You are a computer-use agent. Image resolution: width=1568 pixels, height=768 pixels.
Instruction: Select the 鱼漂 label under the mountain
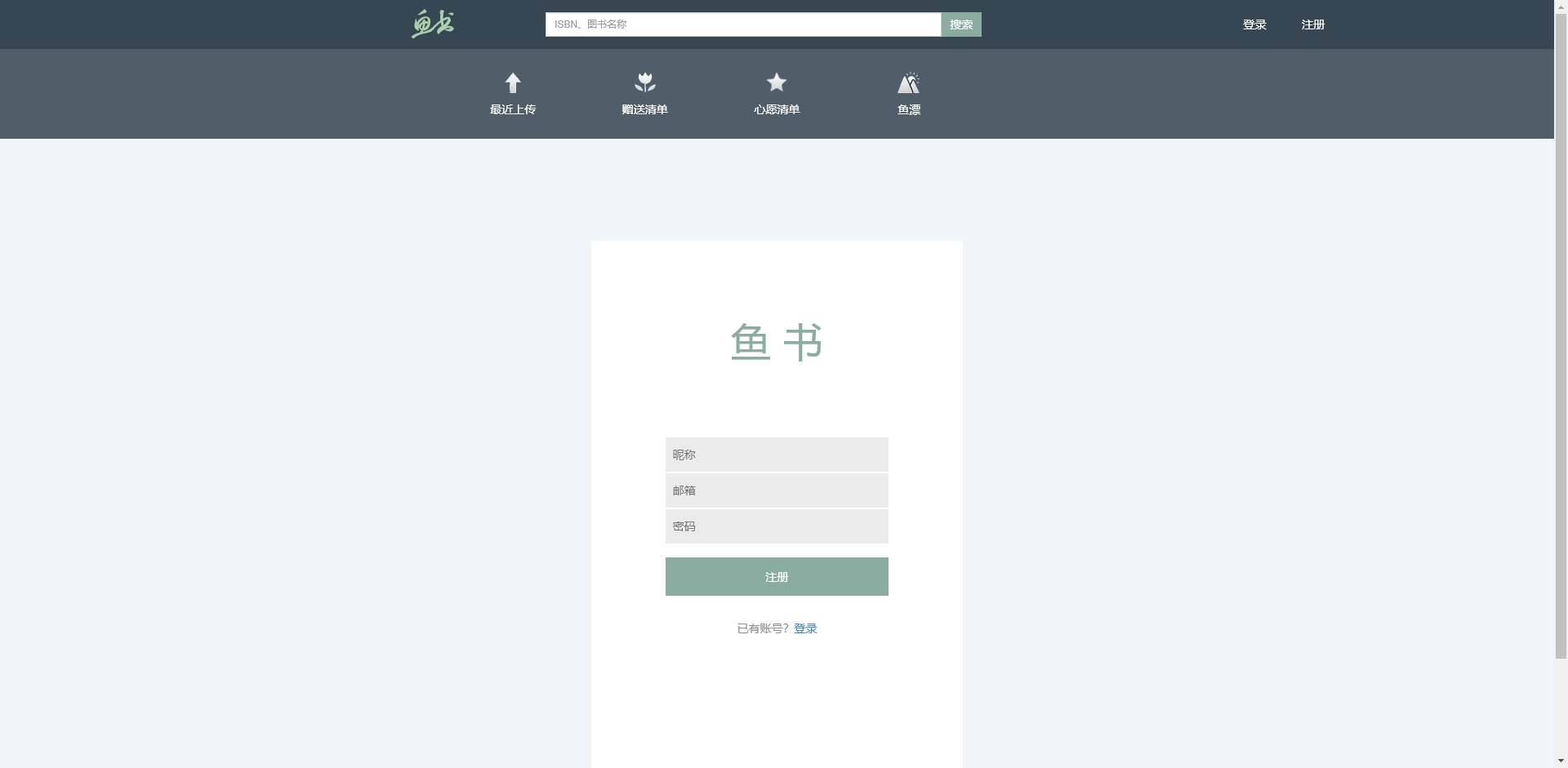[x=909, y=109]
